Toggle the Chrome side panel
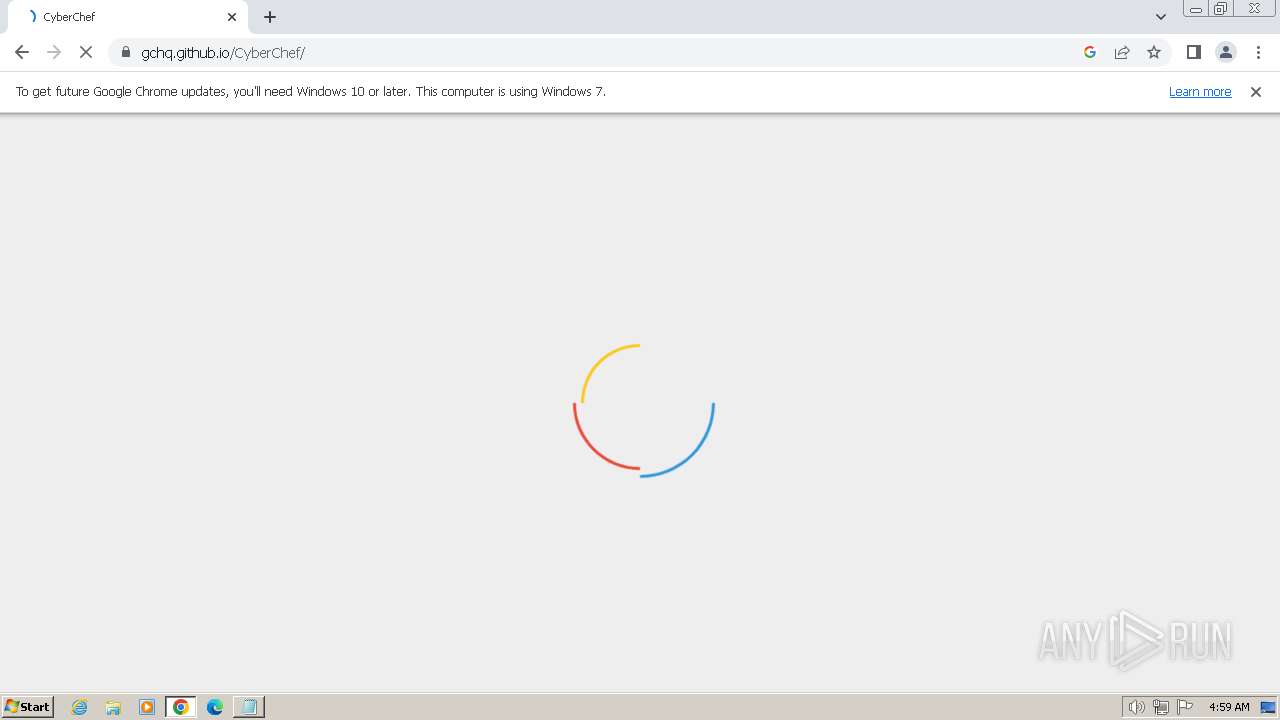This screenshot has height=720, width=1280. (1194, 52)
